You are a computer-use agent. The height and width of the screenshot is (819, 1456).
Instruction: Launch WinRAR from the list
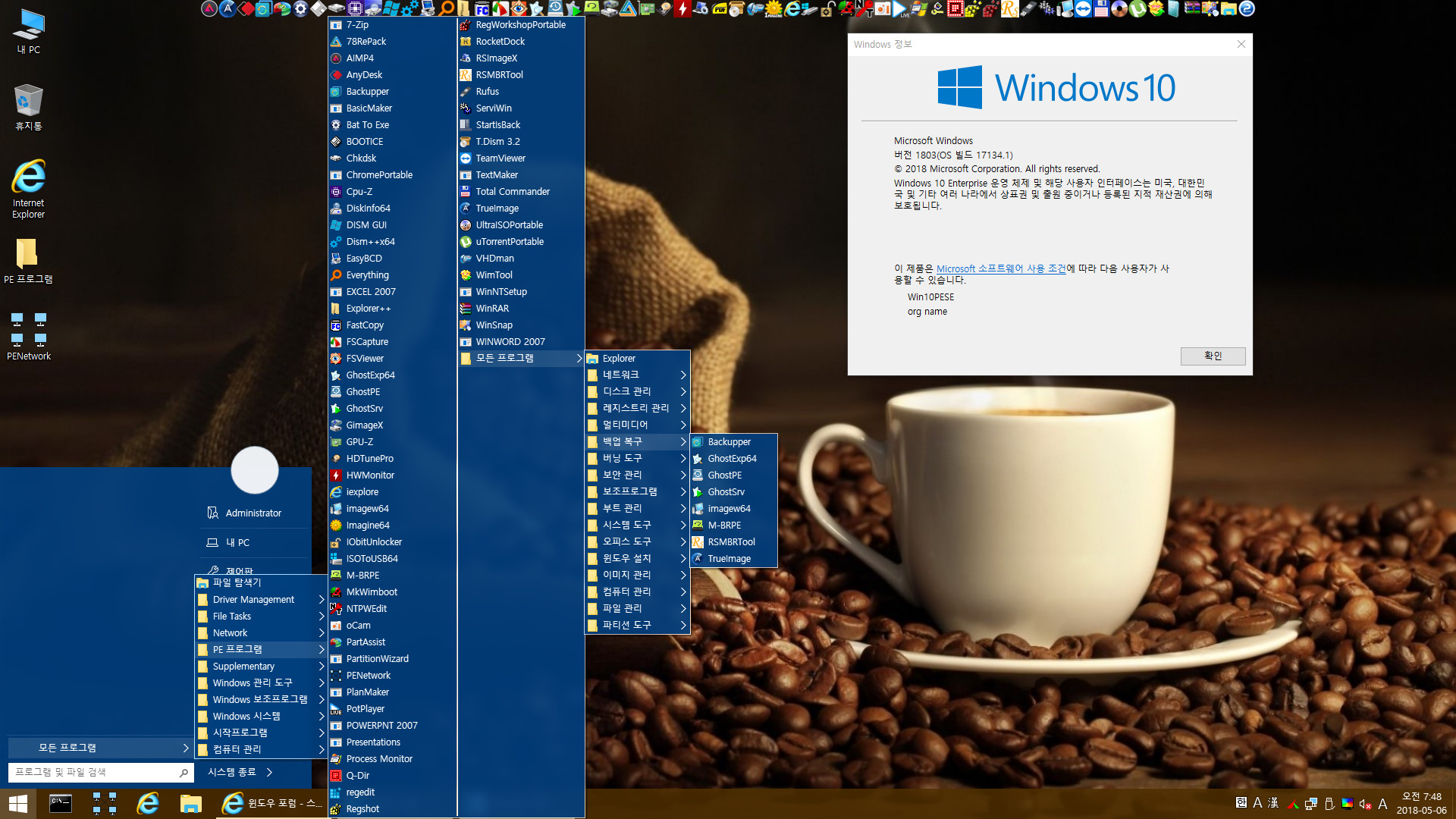tap(521, 309)
